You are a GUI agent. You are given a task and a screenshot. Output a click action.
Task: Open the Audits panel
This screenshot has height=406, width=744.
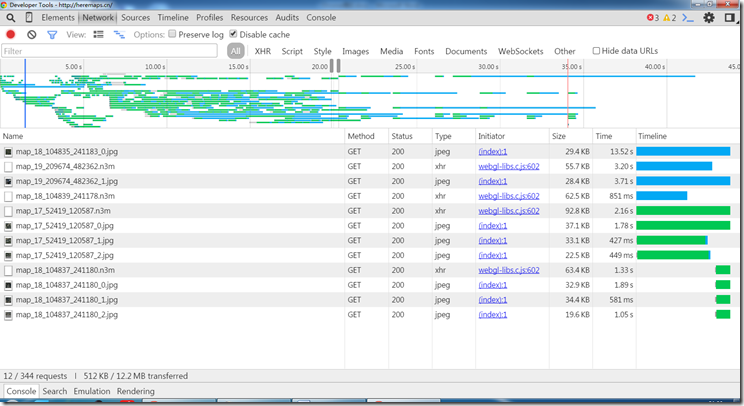pos(287,18)
